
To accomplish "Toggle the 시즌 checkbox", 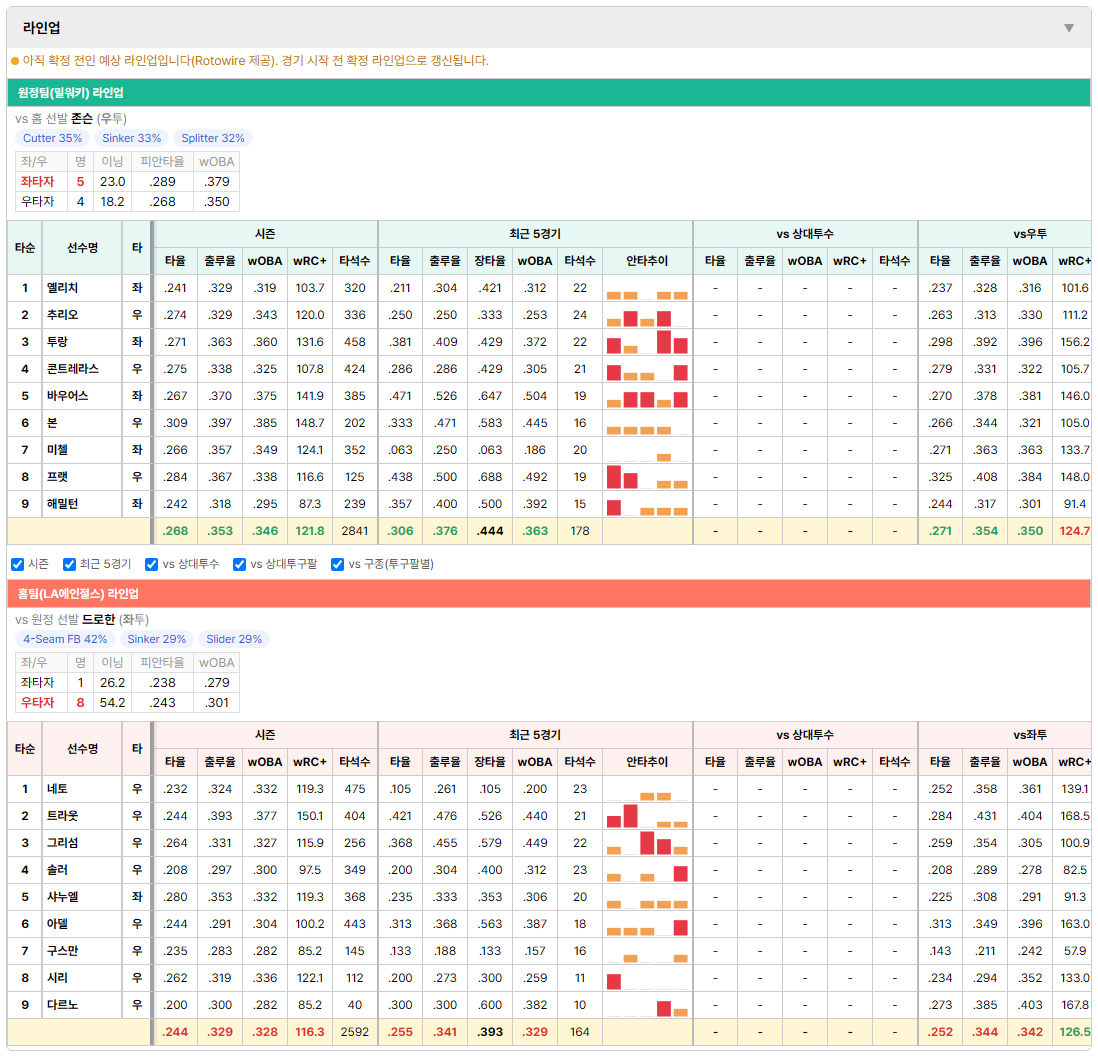I will 18,565.
